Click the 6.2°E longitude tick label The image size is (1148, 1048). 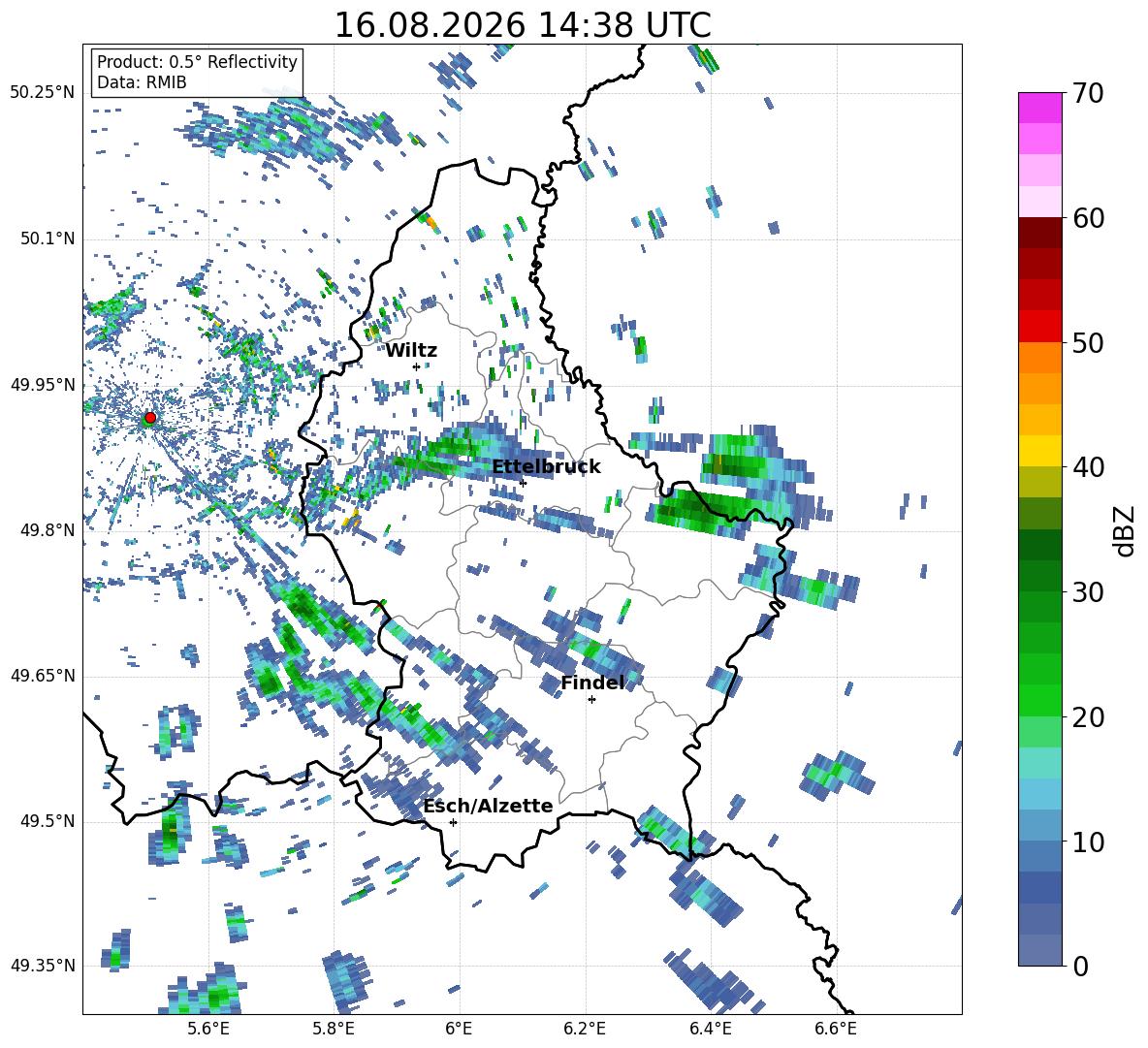(x=585, y=1029)
